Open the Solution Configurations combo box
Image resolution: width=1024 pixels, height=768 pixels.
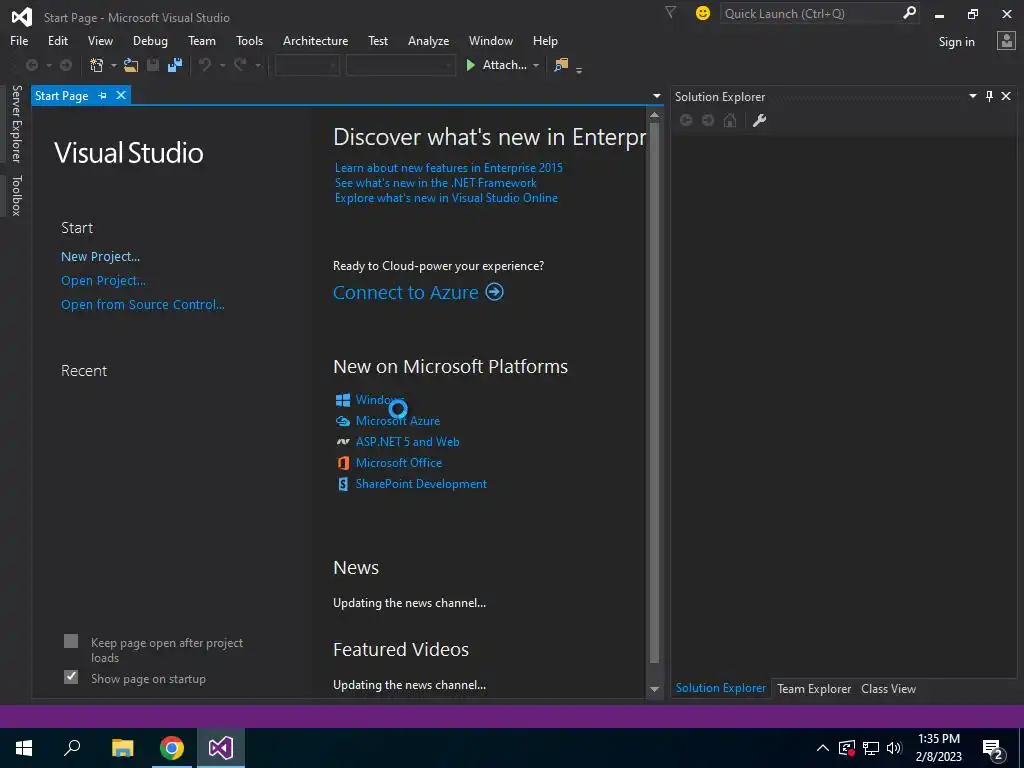click(x=307, y=65)
